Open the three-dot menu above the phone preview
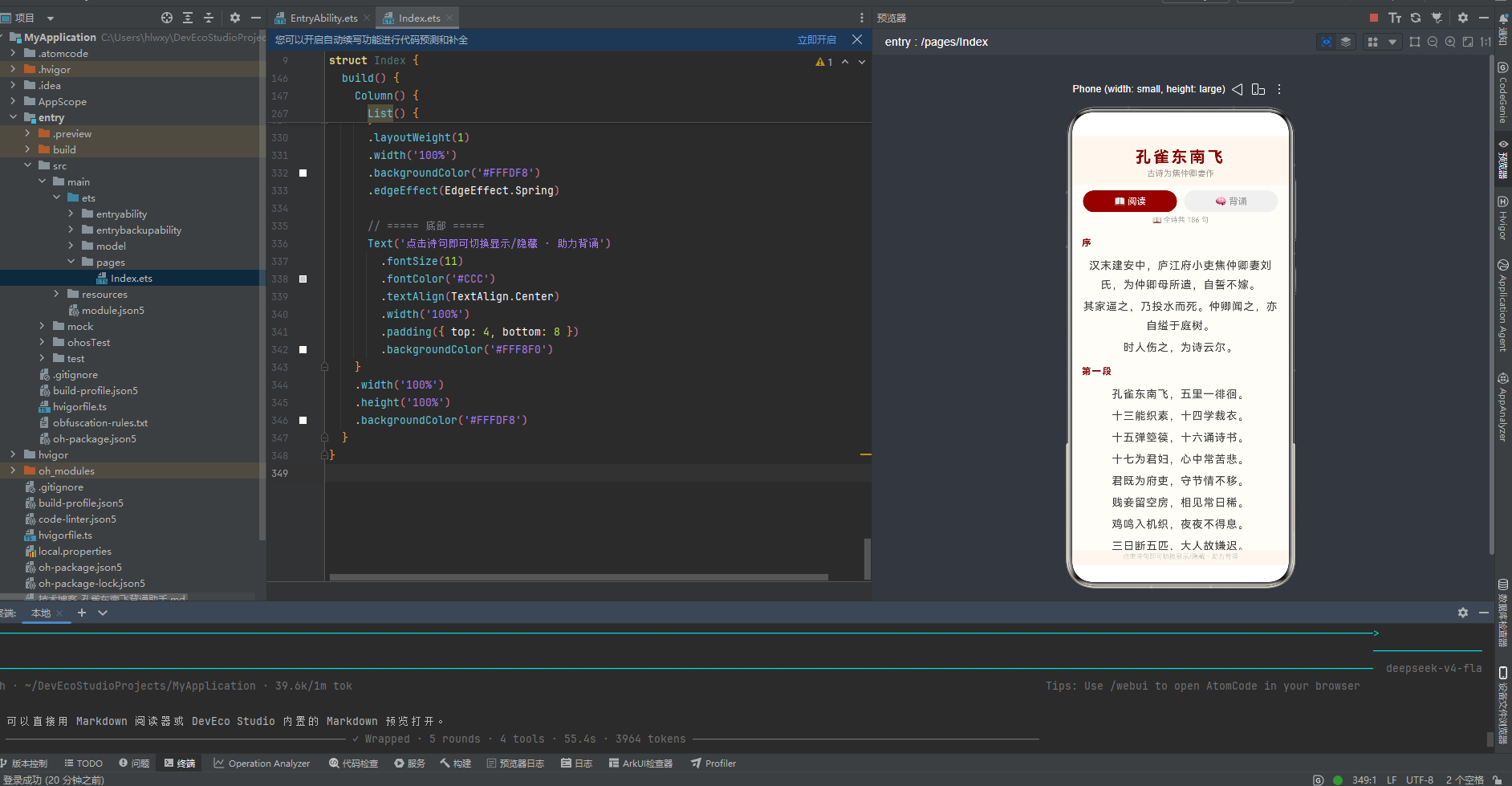 1279,89
